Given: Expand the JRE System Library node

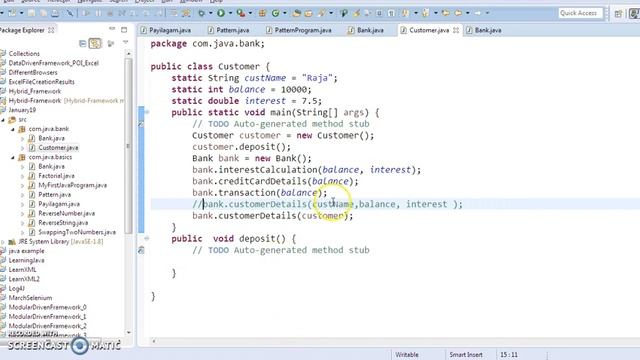Looking at the screenshot, I should 3,242.
